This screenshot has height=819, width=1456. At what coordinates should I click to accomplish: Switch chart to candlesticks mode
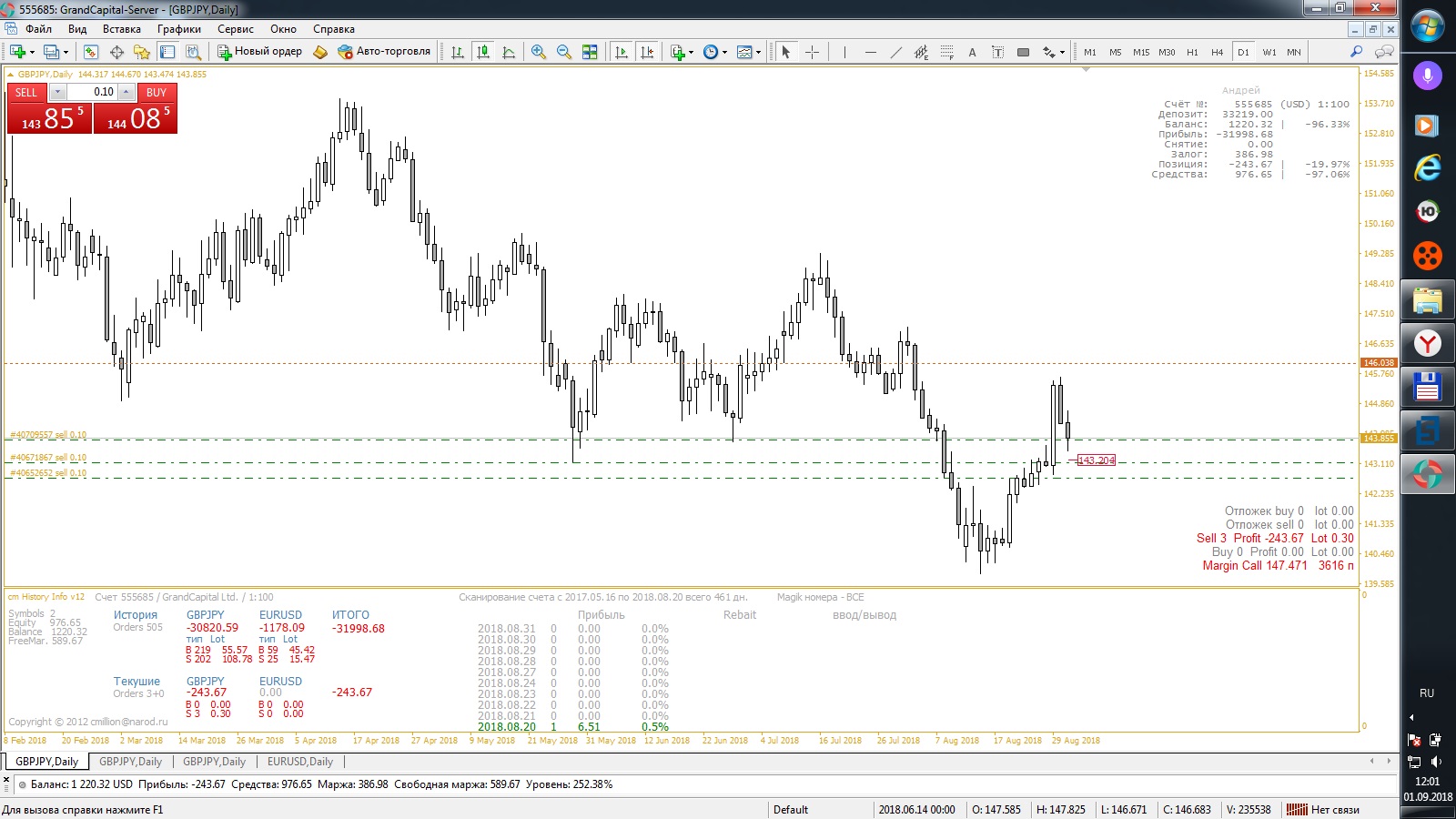[483, 52]
